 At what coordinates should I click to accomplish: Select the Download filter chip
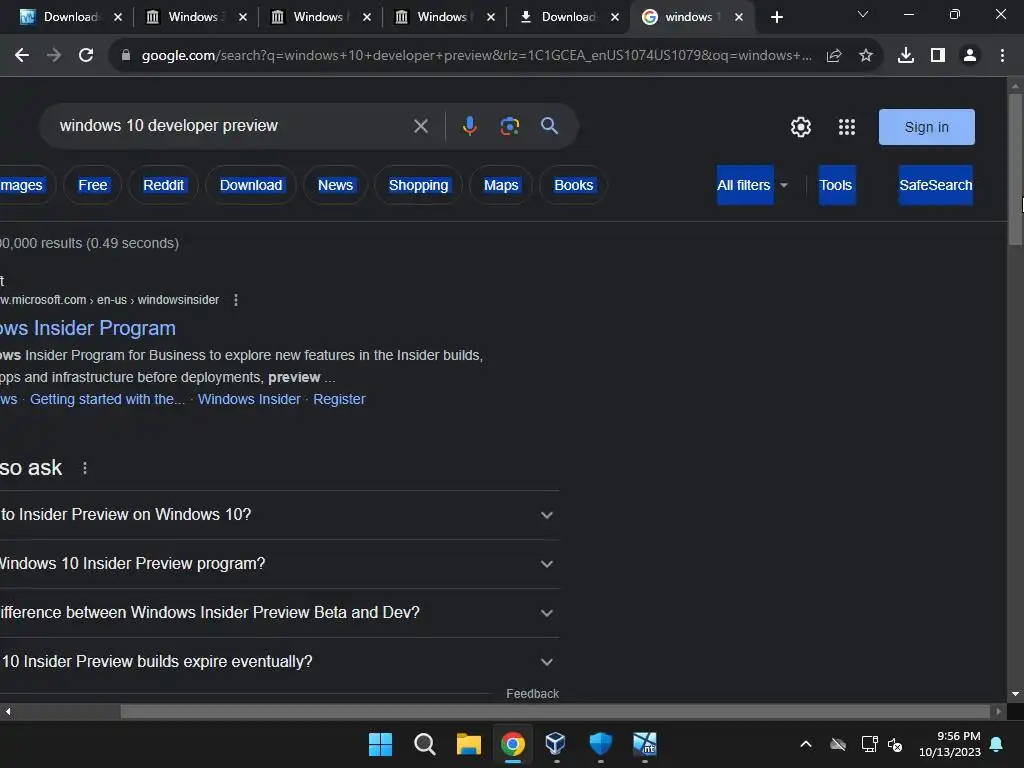[x=251, y=185]
